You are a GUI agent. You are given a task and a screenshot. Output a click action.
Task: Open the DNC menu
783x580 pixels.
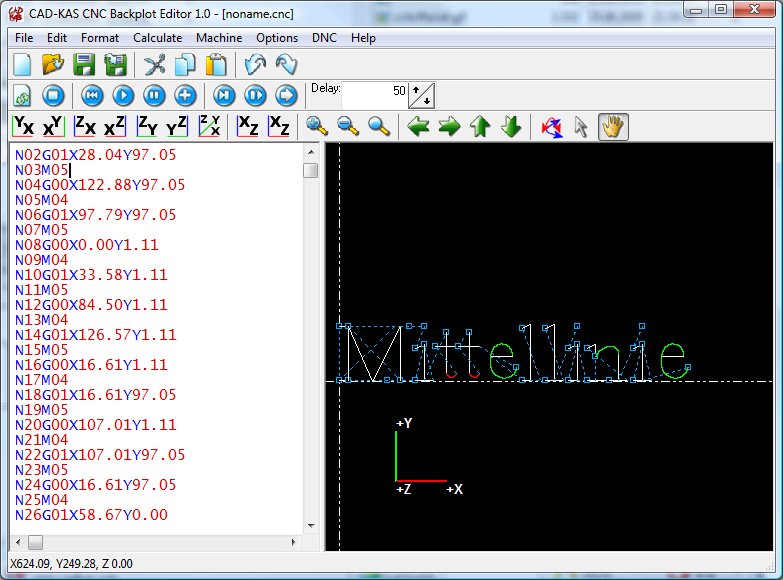coord(324,38)
